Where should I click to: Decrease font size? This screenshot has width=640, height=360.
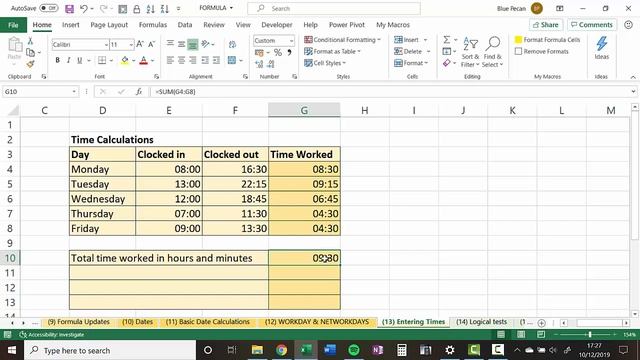coord(151,44)
